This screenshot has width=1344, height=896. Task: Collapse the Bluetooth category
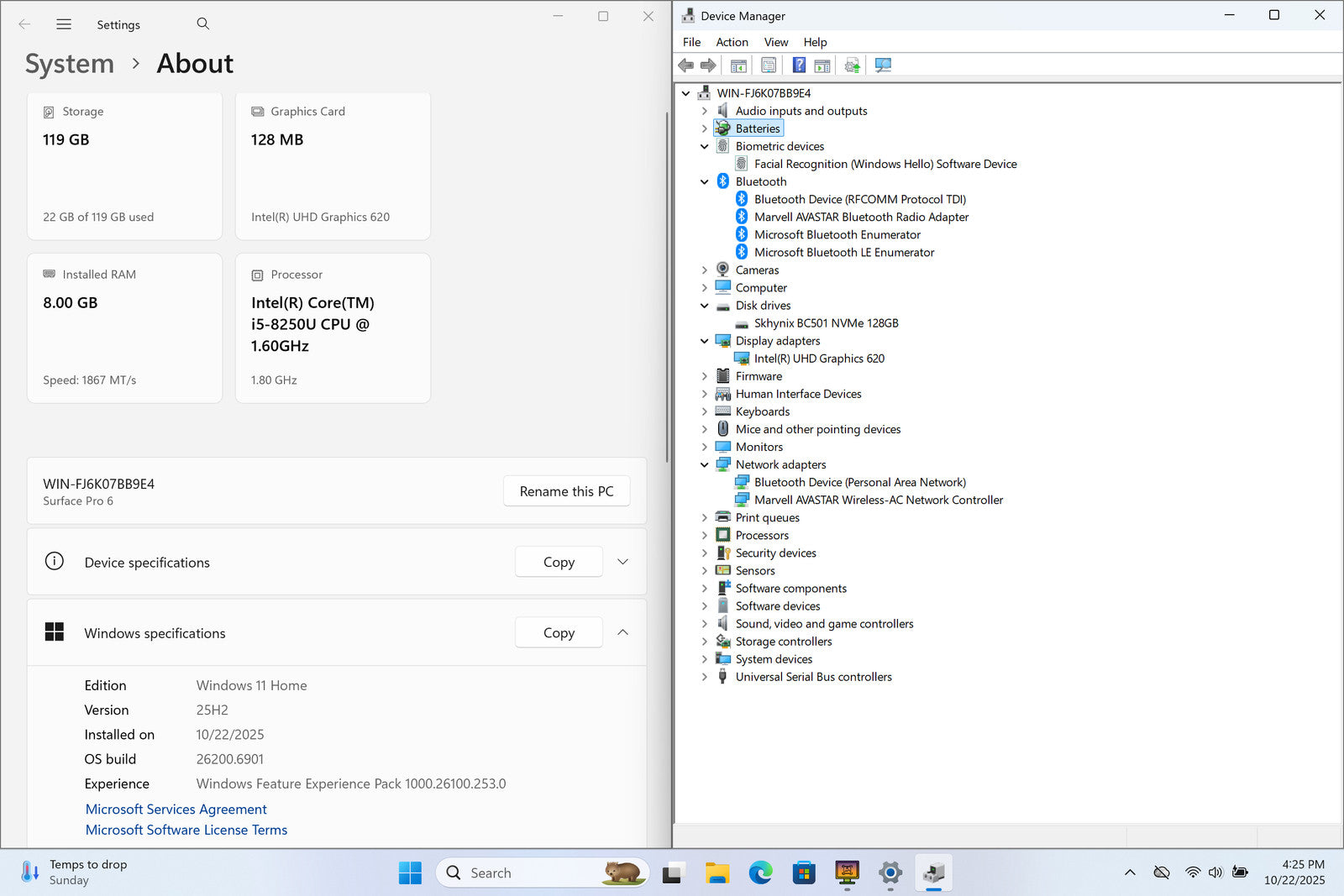tap(704, 181)
